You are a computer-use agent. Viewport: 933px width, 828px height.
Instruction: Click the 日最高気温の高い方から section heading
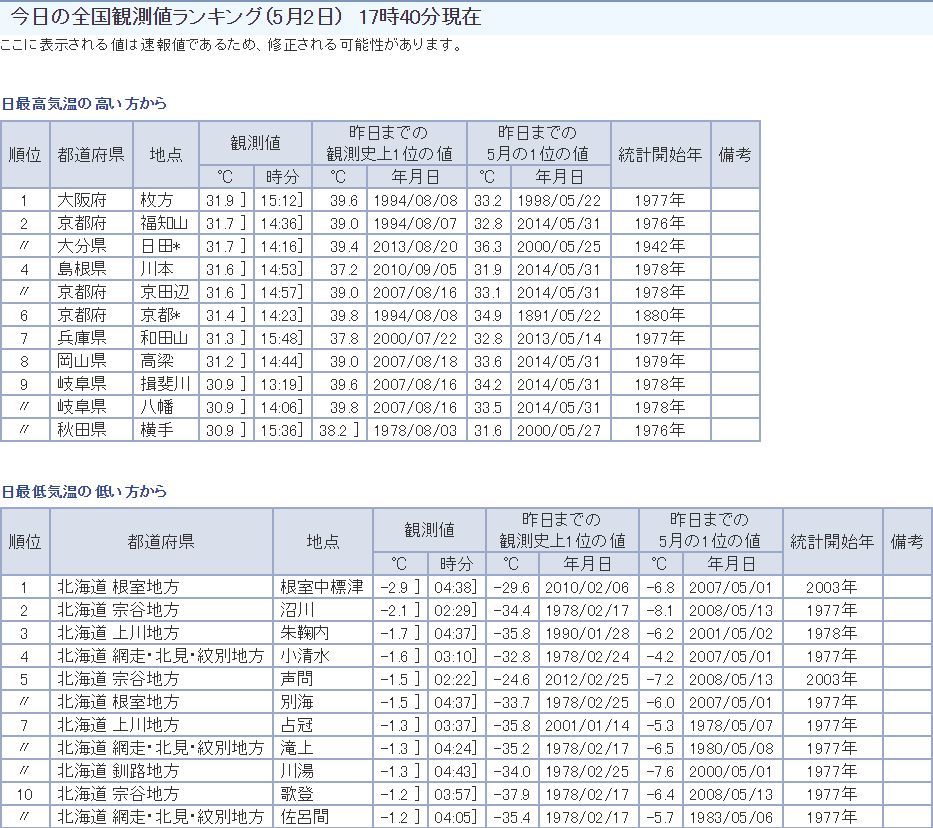point(84,103)
